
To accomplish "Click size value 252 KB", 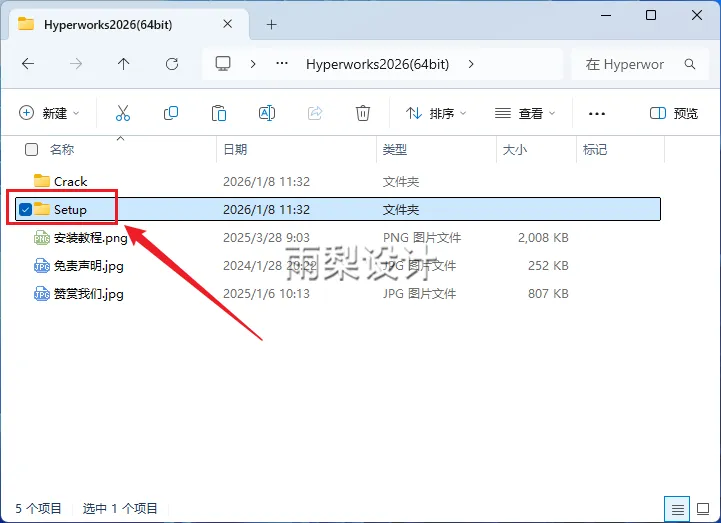I will [548, 266].
